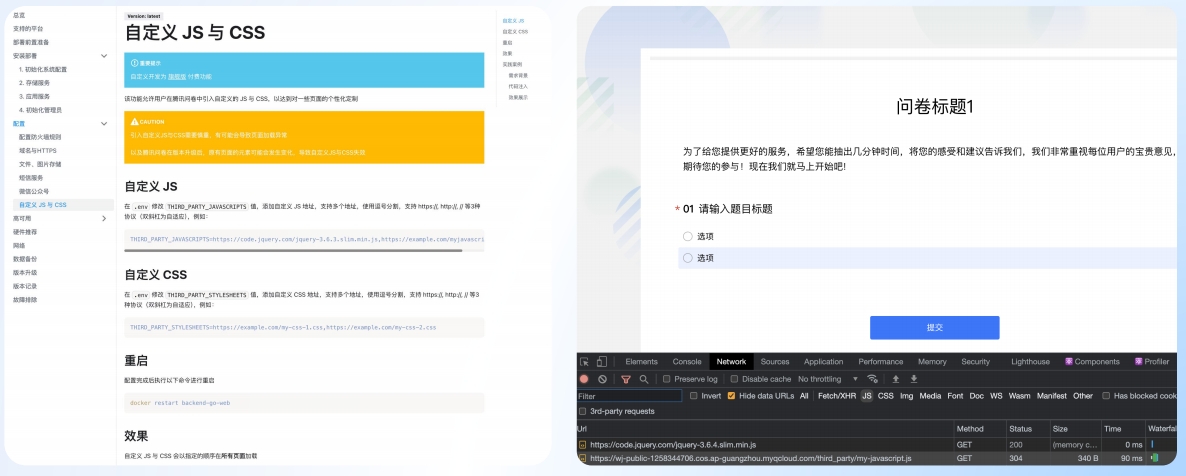The width and height of the screenshot is (1186, 476).
Task: Collapse the 安装部署 sidebar section chevron
Action: pos(104,55)
